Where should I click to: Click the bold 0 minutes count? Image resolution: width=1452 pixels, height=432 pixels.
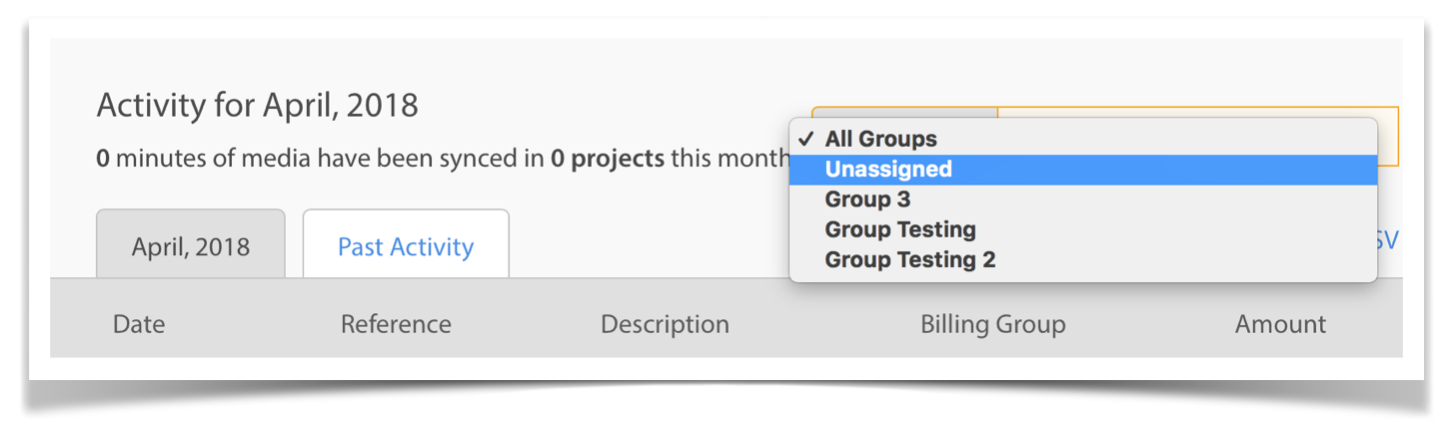tap(102, 158)
